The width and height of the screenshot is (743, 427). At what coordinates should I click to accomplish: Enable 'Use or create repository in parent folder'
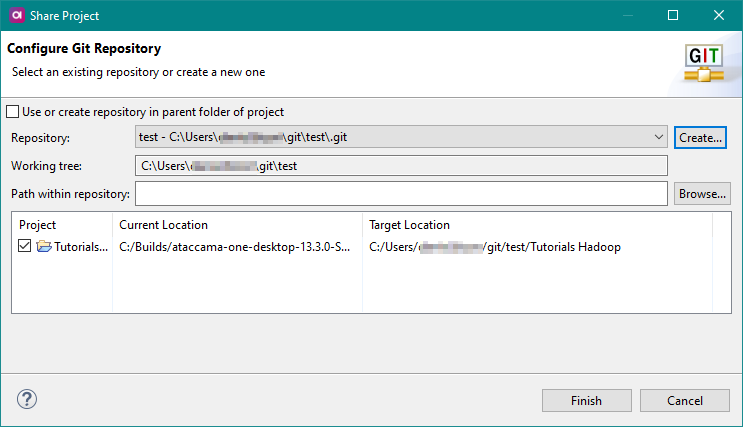[x=13, y=112]
